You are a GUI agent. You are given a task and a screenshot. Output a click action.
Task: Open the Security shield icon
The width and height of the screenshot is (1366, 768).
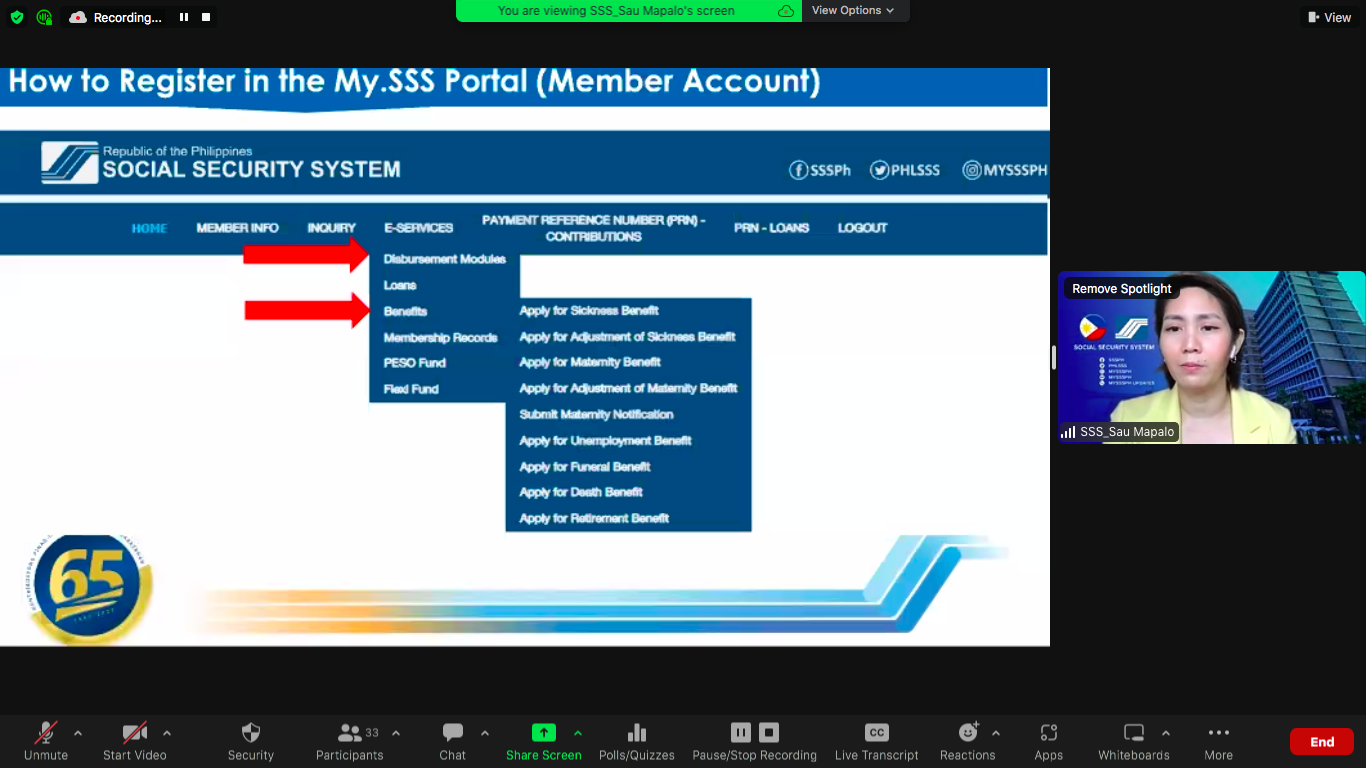250,733
